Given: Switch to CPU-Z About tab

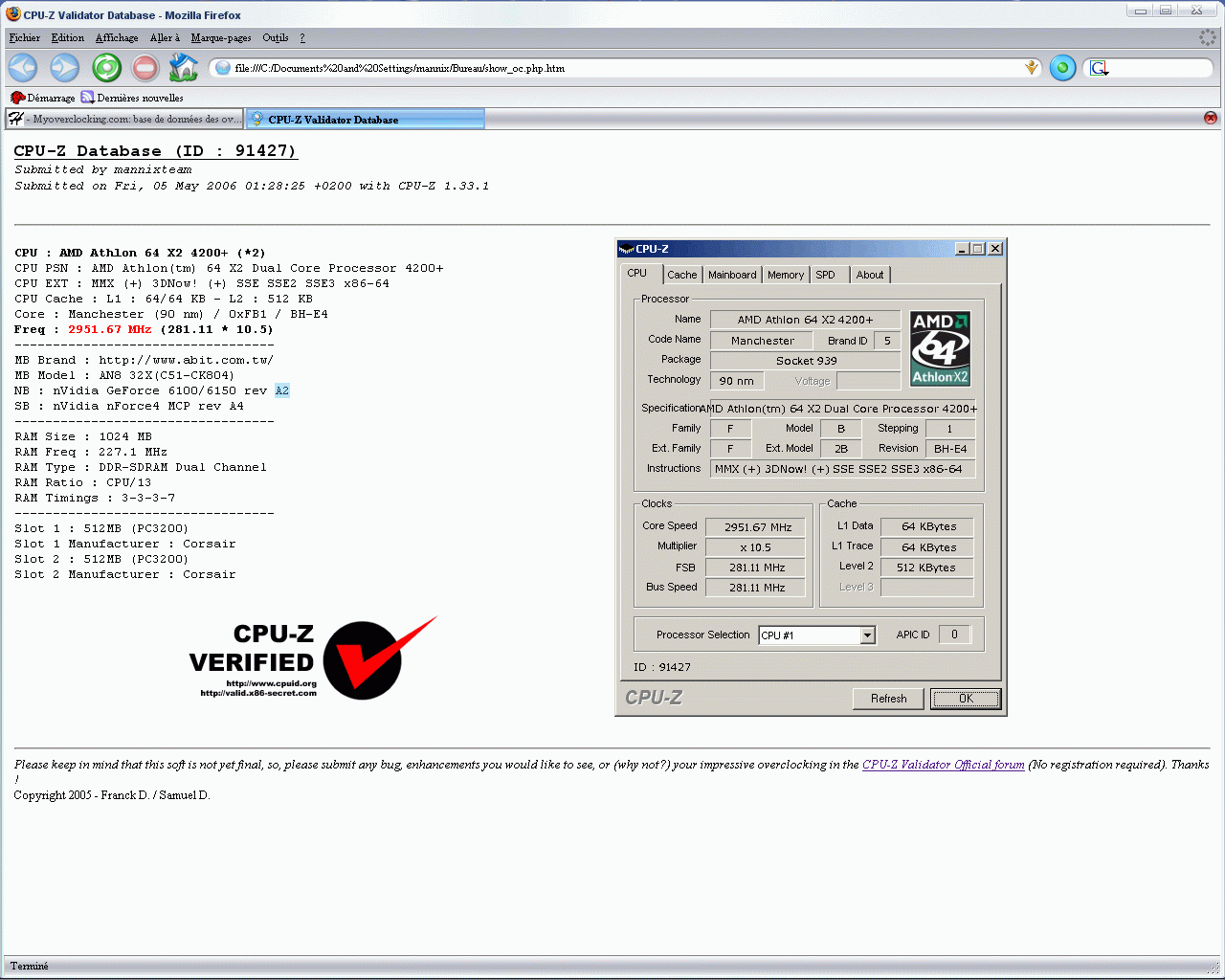Looking at the screenshot, I should click(870, 275).
